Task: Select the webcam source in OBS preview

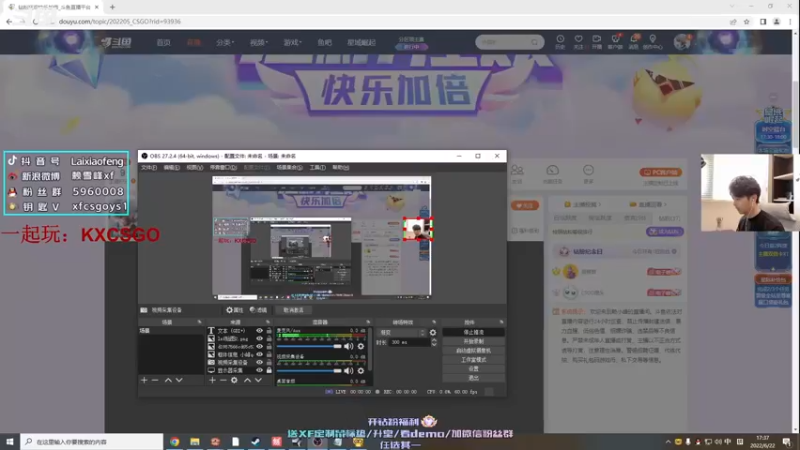Action: point(418,229)
